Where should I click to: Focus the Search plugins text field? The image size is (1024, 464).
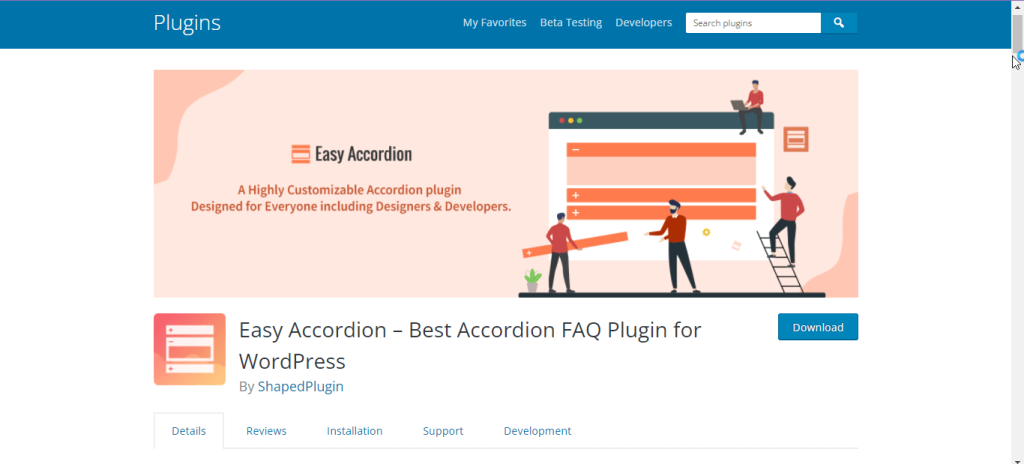click(752, 23)
